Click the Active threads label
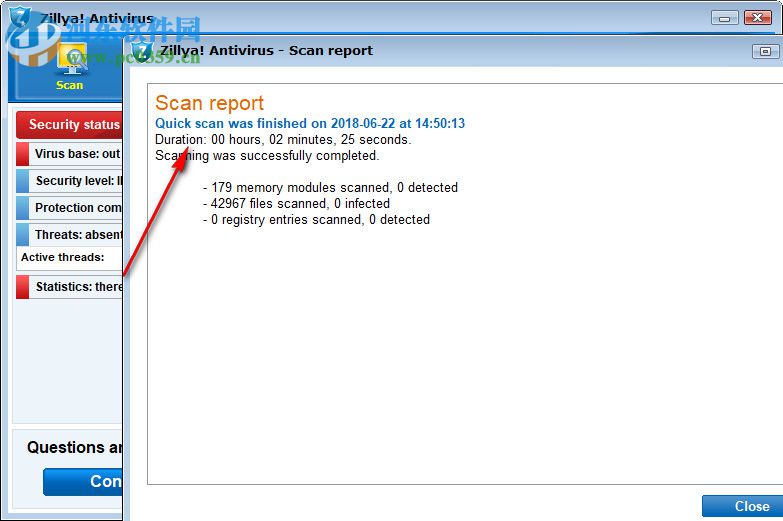The height and width of the screenshot is (521, 783). [62, 257]
